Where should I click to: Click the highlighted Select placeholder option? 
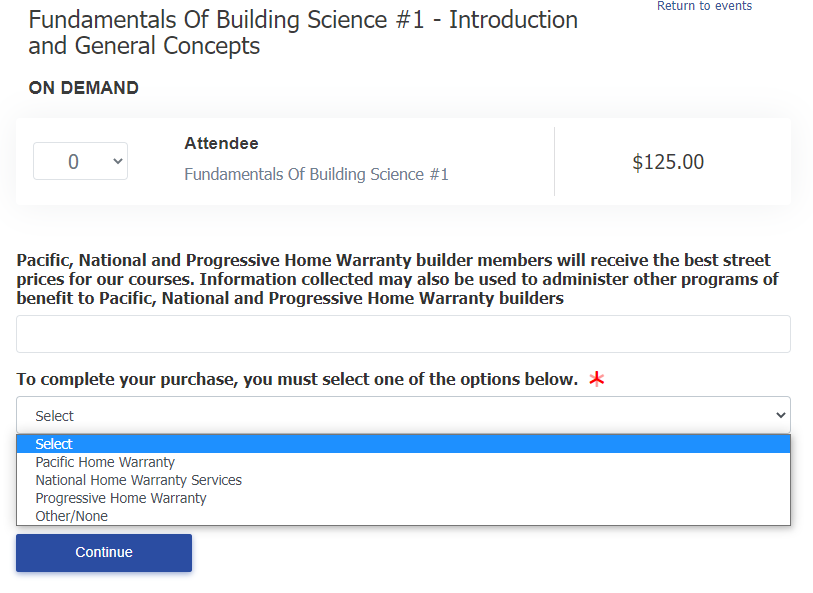click(x=54, y=444)
